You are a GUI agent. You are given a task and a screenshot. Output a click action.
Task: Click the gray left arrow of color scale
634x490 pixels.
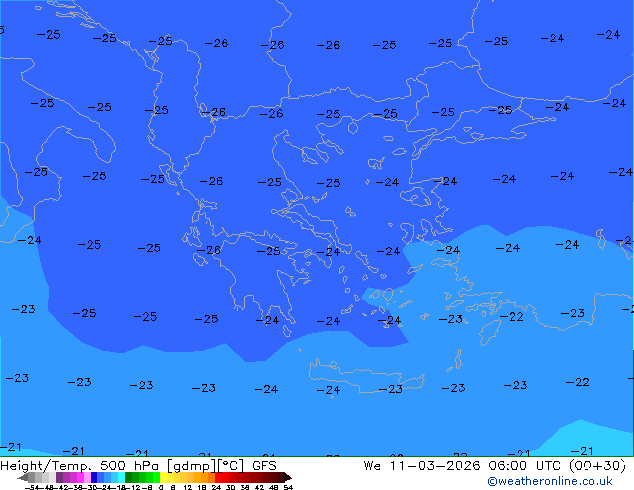pos(23,478)
